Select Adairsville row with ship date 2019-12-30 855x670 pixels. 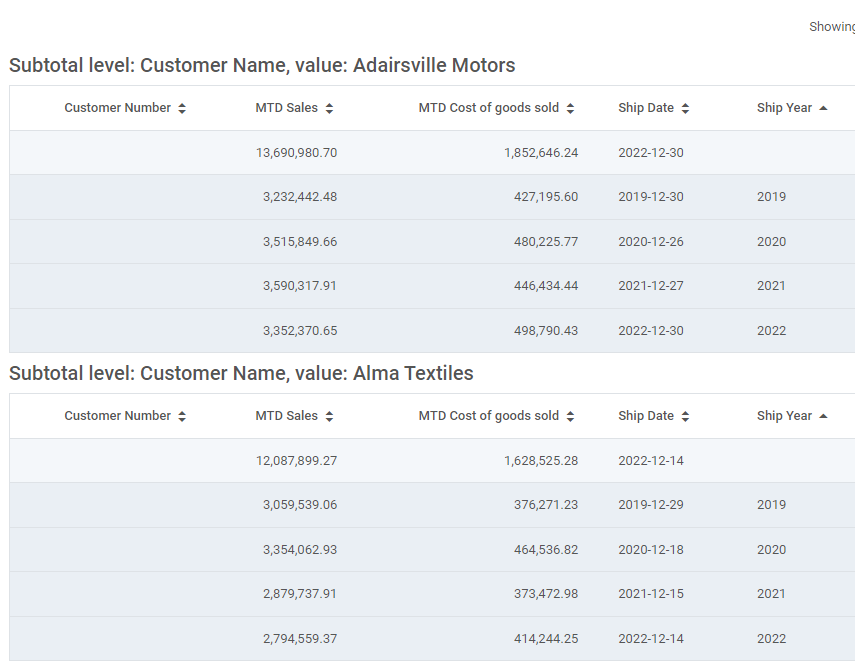tap(432, 197)
